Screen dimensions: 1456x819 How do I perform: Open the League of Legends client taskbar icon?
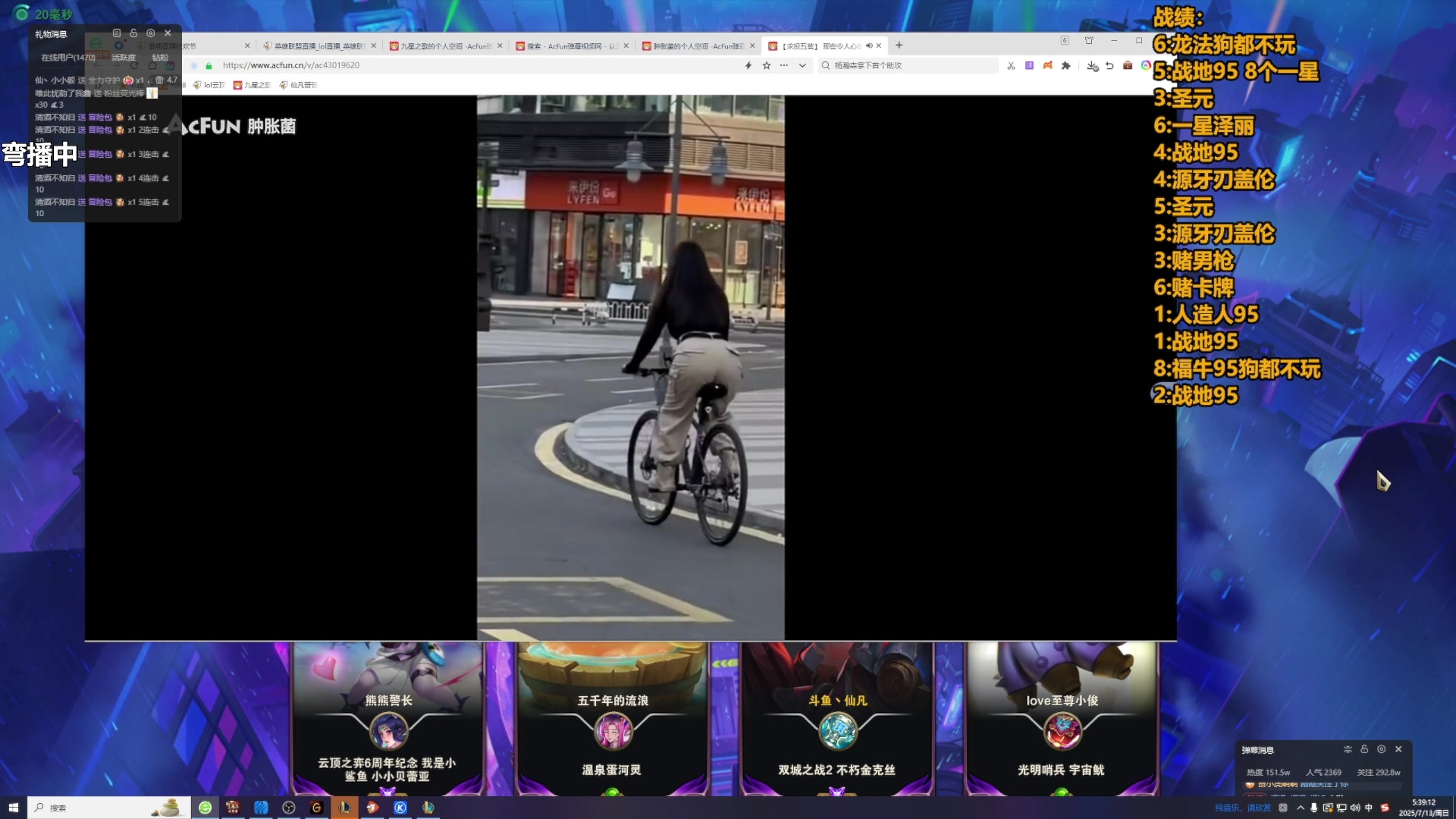pyautogui.click(x=344, y=808)
